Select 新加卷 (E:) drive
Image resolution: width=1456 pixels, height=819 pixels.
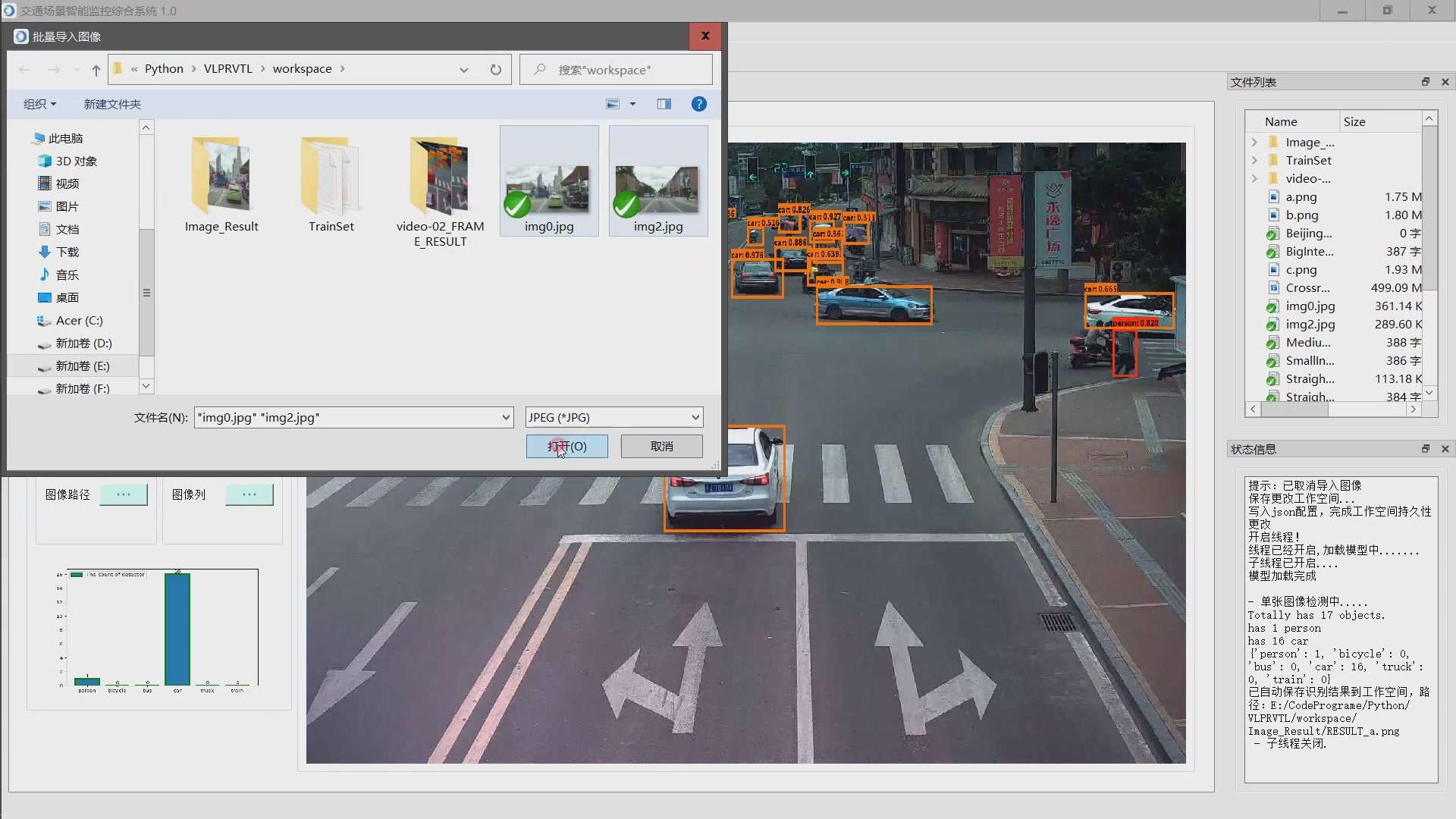click(82, 366)
